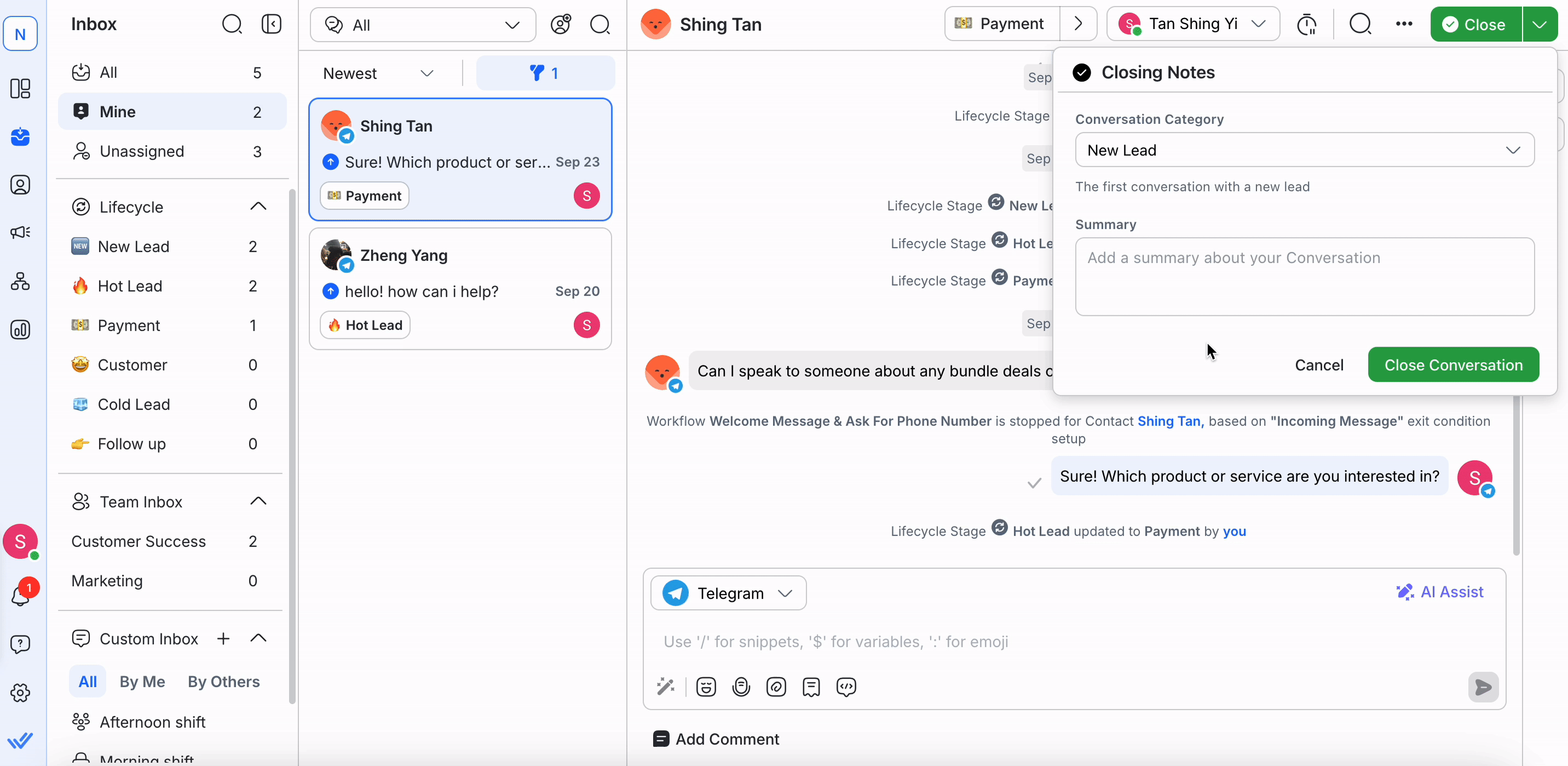
Task: Open Zheng Yang conversation card
Action: pos(460,289)
